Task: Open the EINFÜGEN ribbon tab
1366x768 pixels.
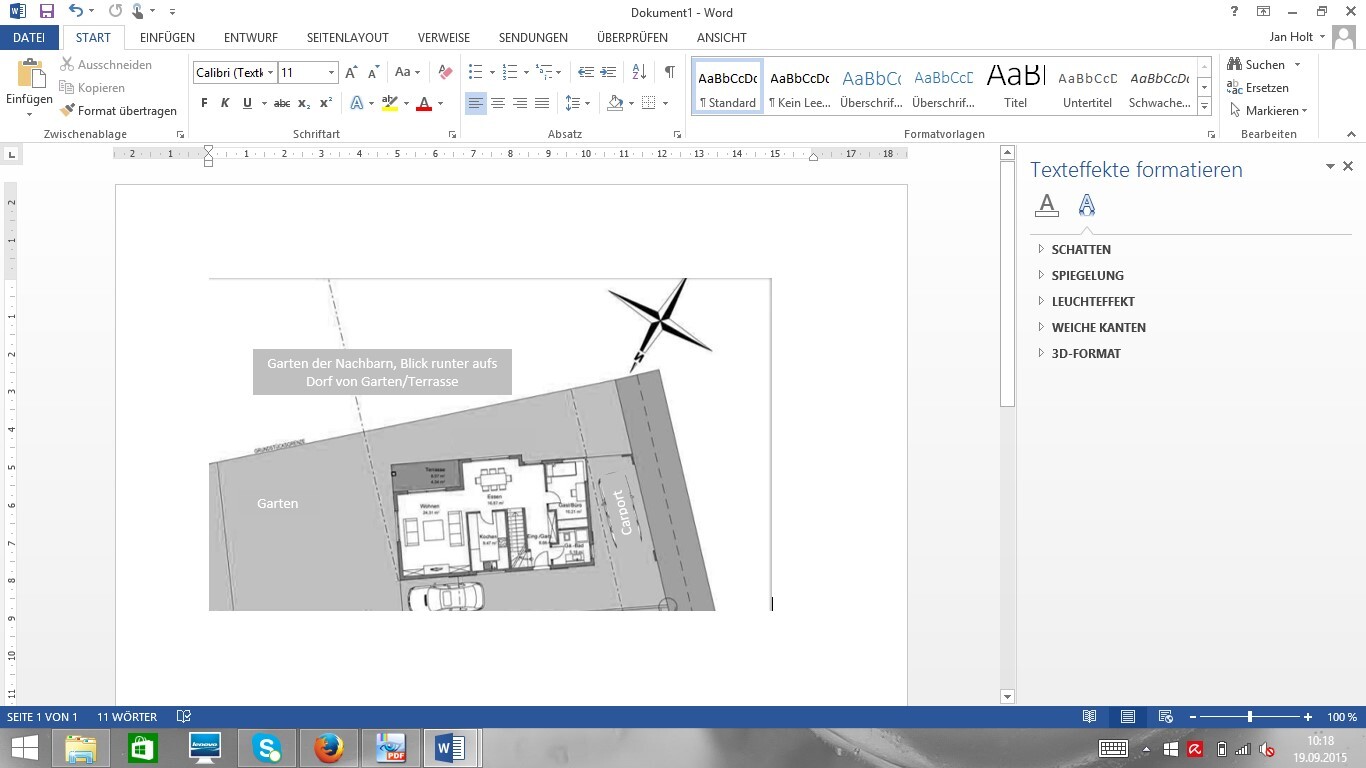Action: coord(167,38)
